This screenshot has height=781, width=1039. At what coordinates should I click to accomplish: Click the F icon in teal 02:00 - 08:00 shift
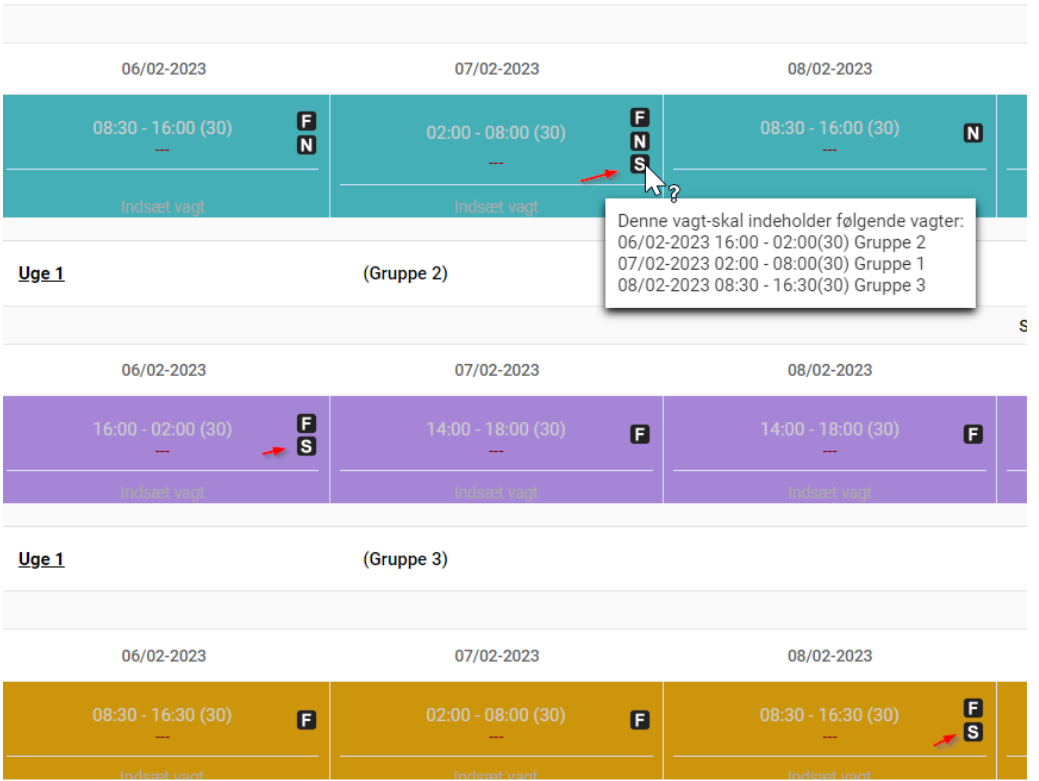640,118
